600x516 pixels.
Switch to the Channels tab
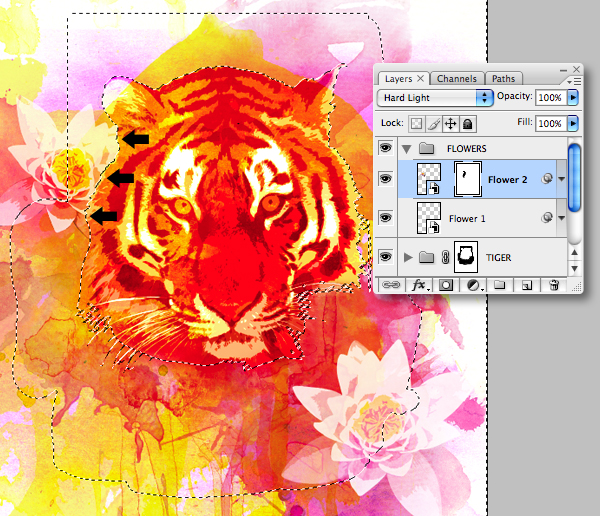pyautogui.click(x=457, y=78)
